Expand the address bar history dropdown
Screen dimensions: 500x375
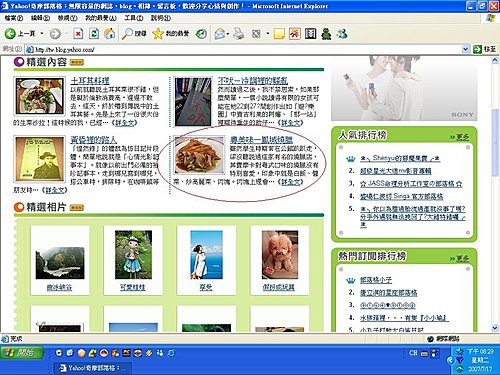466,49
